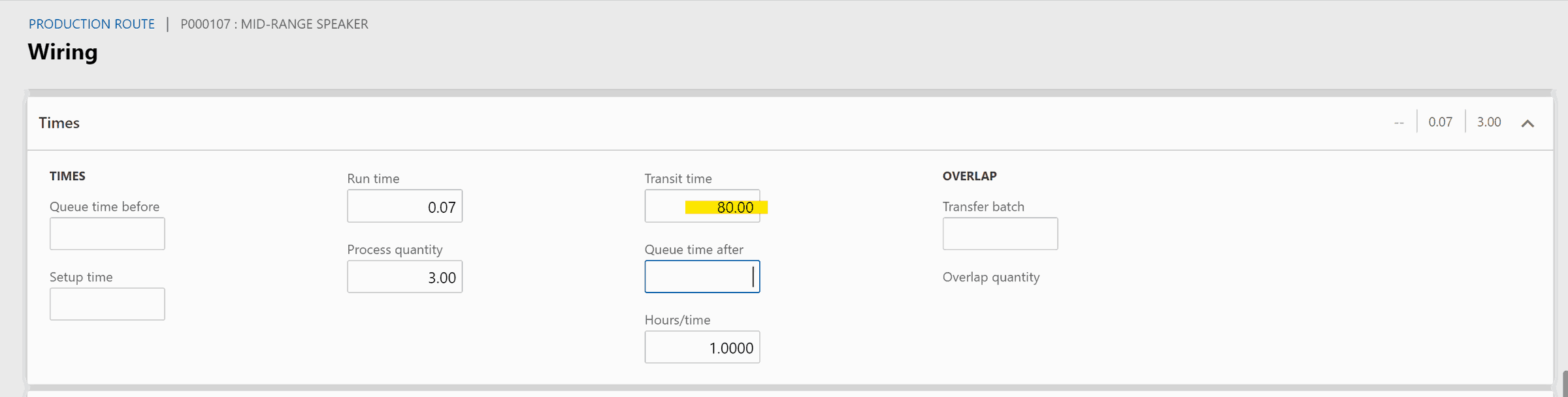Select the Process quantity field showing 3.00

(404, 277)
